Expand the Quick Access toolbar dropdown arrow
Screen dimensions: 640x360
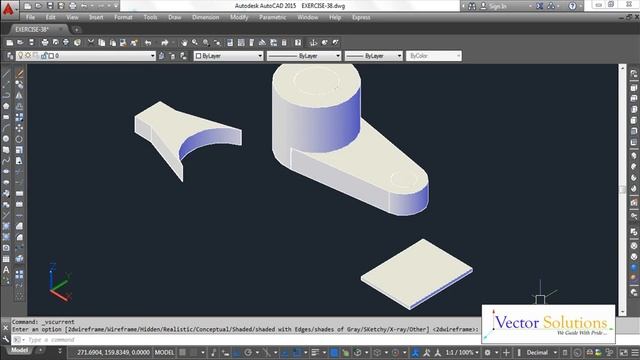pos(116,6)
